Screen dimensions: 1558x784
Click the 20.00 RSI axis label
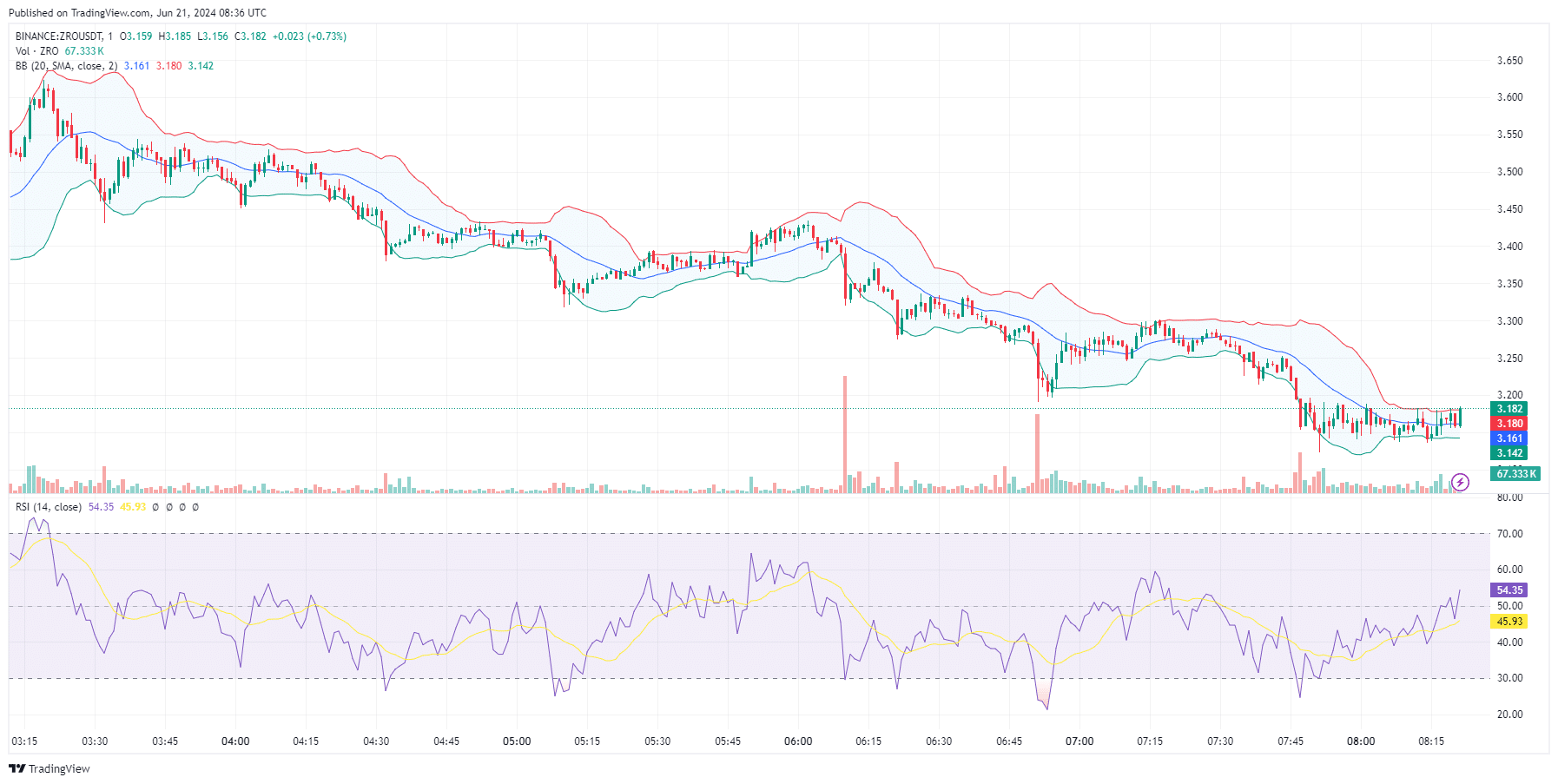pos(1509,715)
